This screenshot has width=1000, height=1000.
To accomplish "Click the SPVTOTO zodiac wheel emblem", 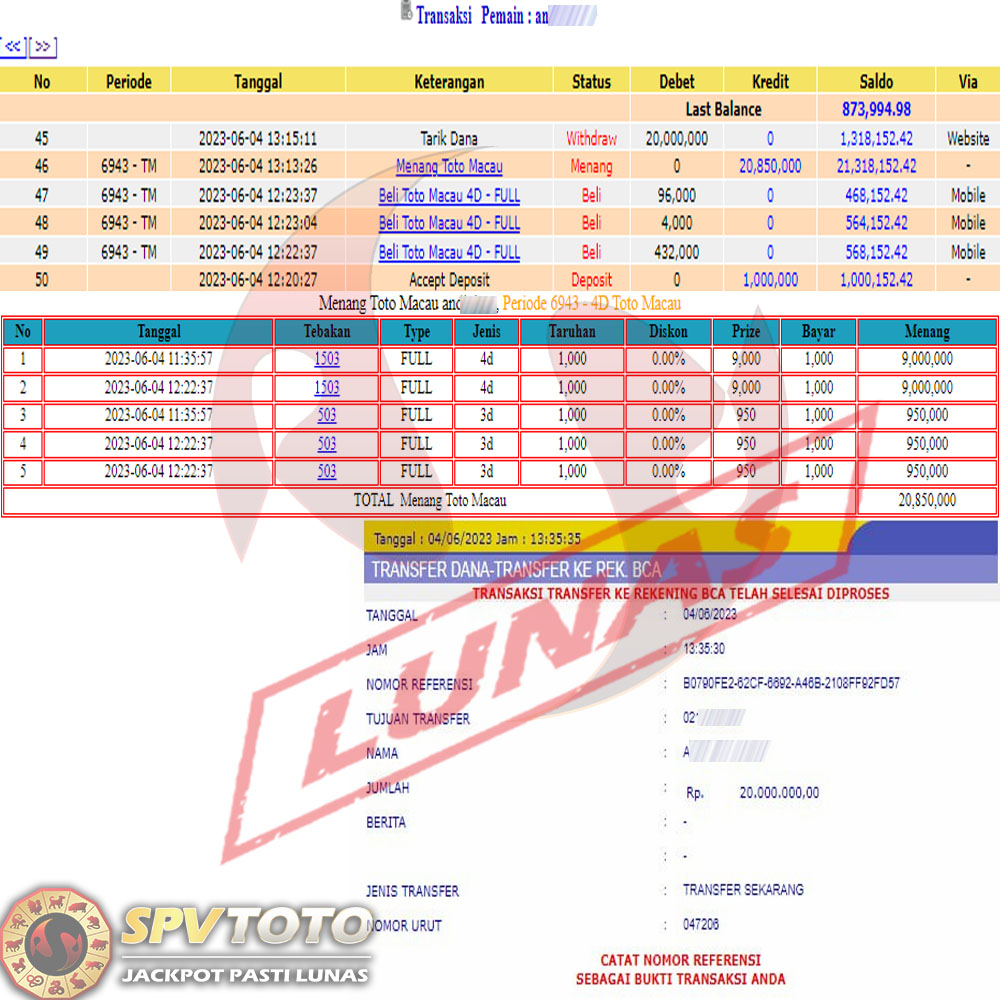I will pyautogui.click(x=57, y=941).
